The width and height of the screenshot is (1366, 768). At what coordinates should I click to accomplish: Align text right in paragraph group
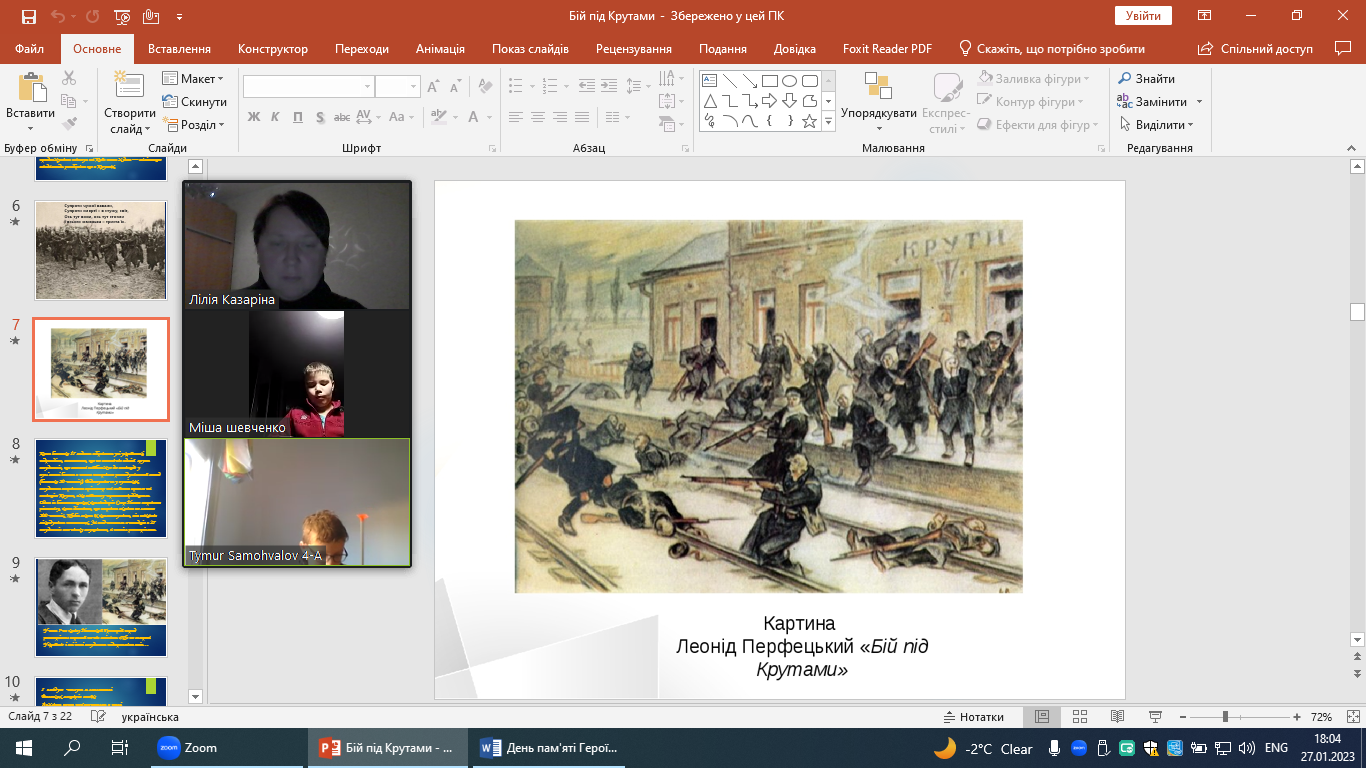point(561,117)
